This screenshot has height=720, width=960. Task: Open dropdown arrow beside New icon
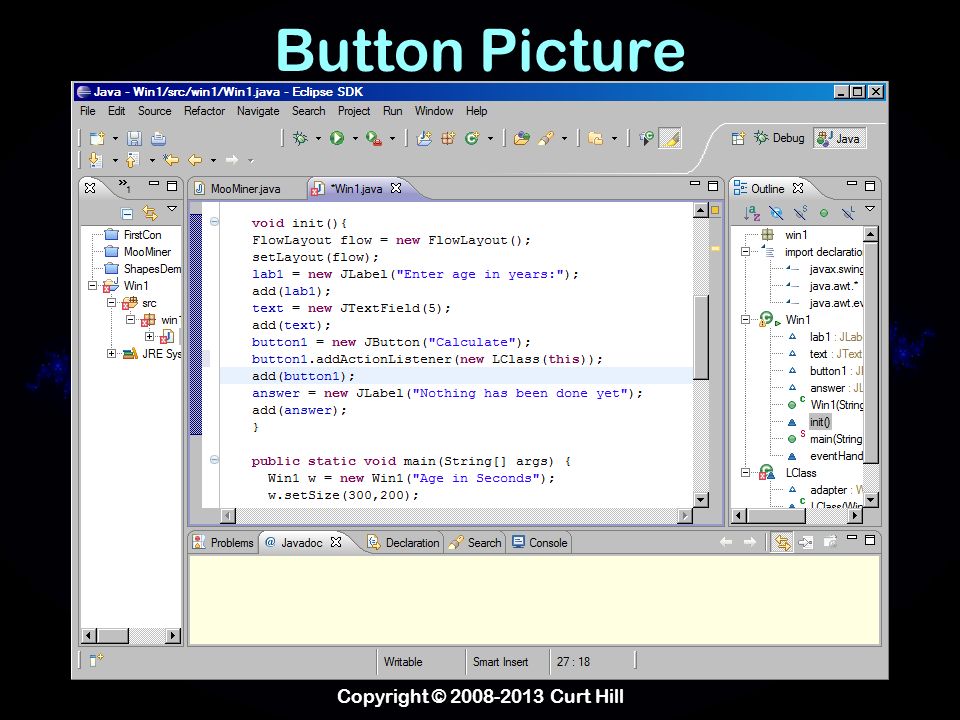[115, 139]
